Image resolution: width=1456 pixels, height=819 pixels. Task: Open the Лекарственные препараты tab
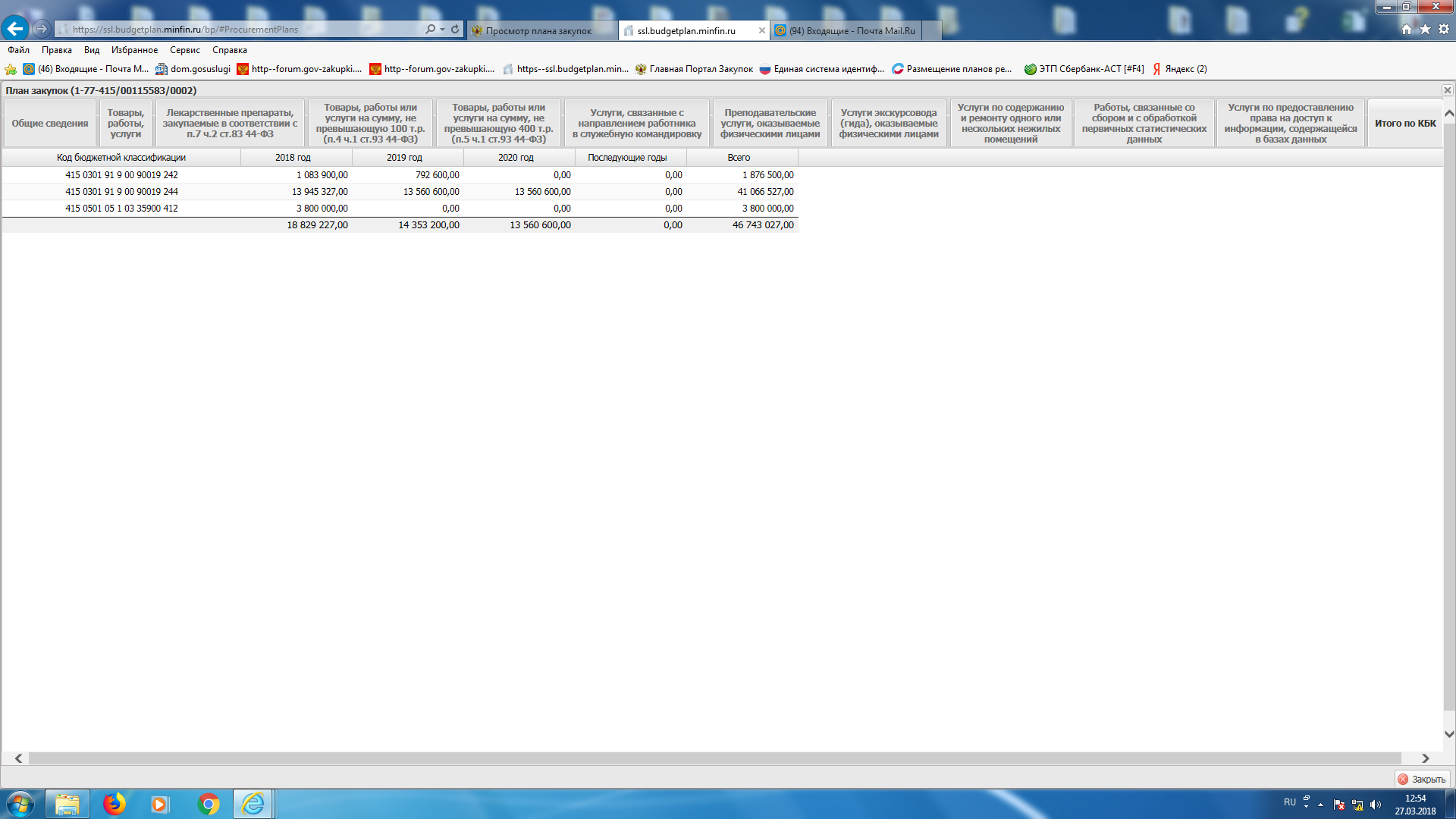point(230,123)
